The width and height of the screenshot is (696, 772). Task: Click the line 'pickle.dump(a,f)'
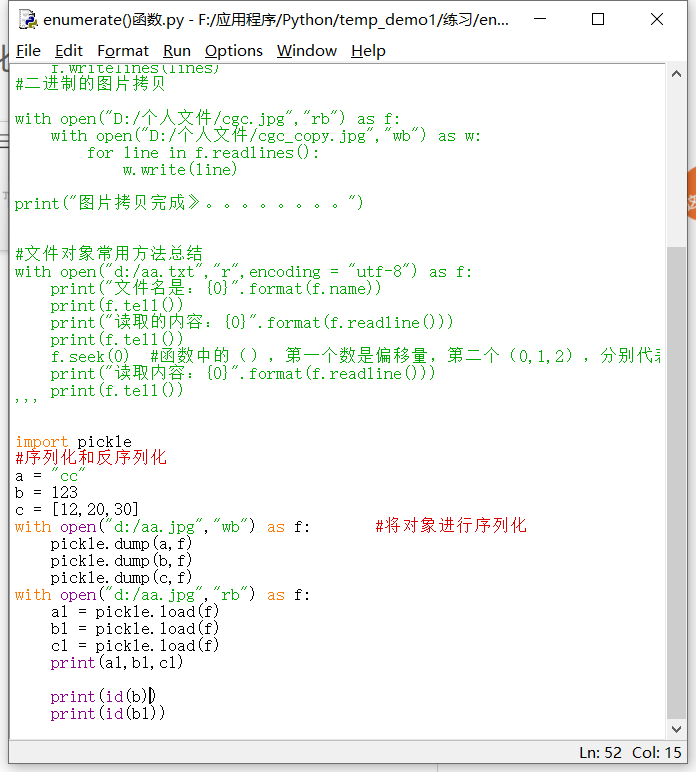click(x=121, y=544)
